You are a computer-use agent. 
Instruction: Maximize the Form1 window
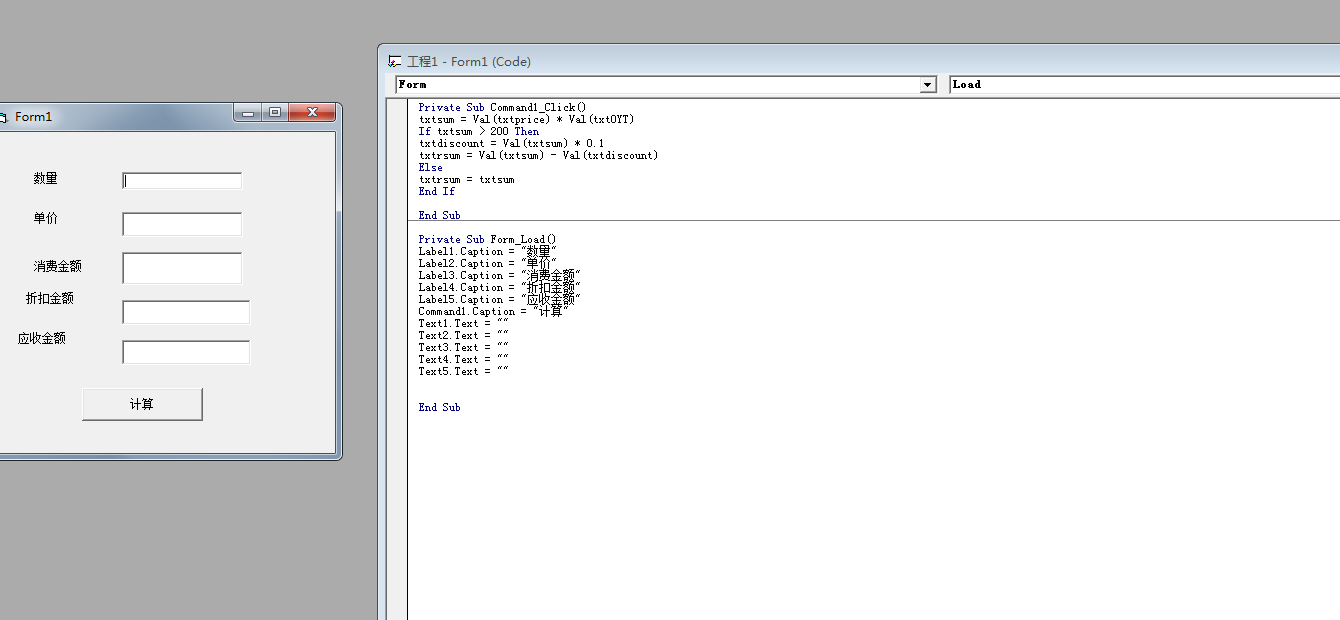click(275, 113)
